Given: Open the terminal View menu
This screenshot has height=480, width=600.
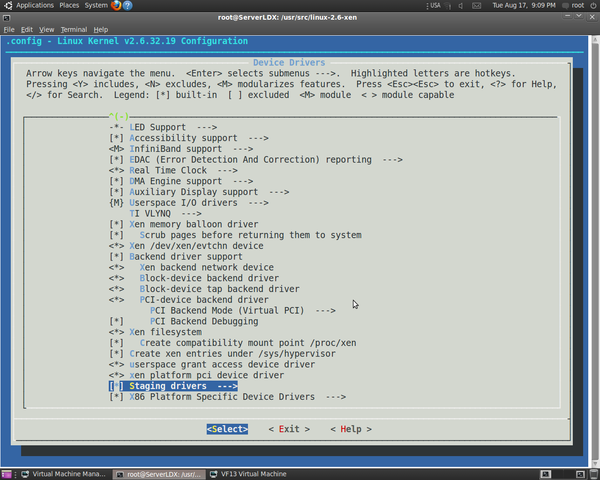Looking at the screenshot, I should [x=46, y=29].
